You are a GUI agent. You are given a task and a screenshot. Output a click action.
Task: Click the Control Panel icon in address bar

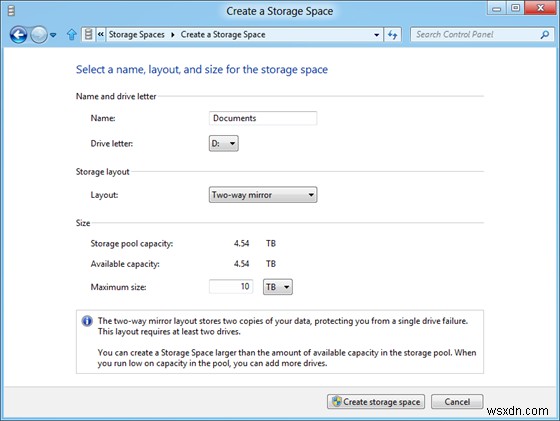click(x=88, y=35)
